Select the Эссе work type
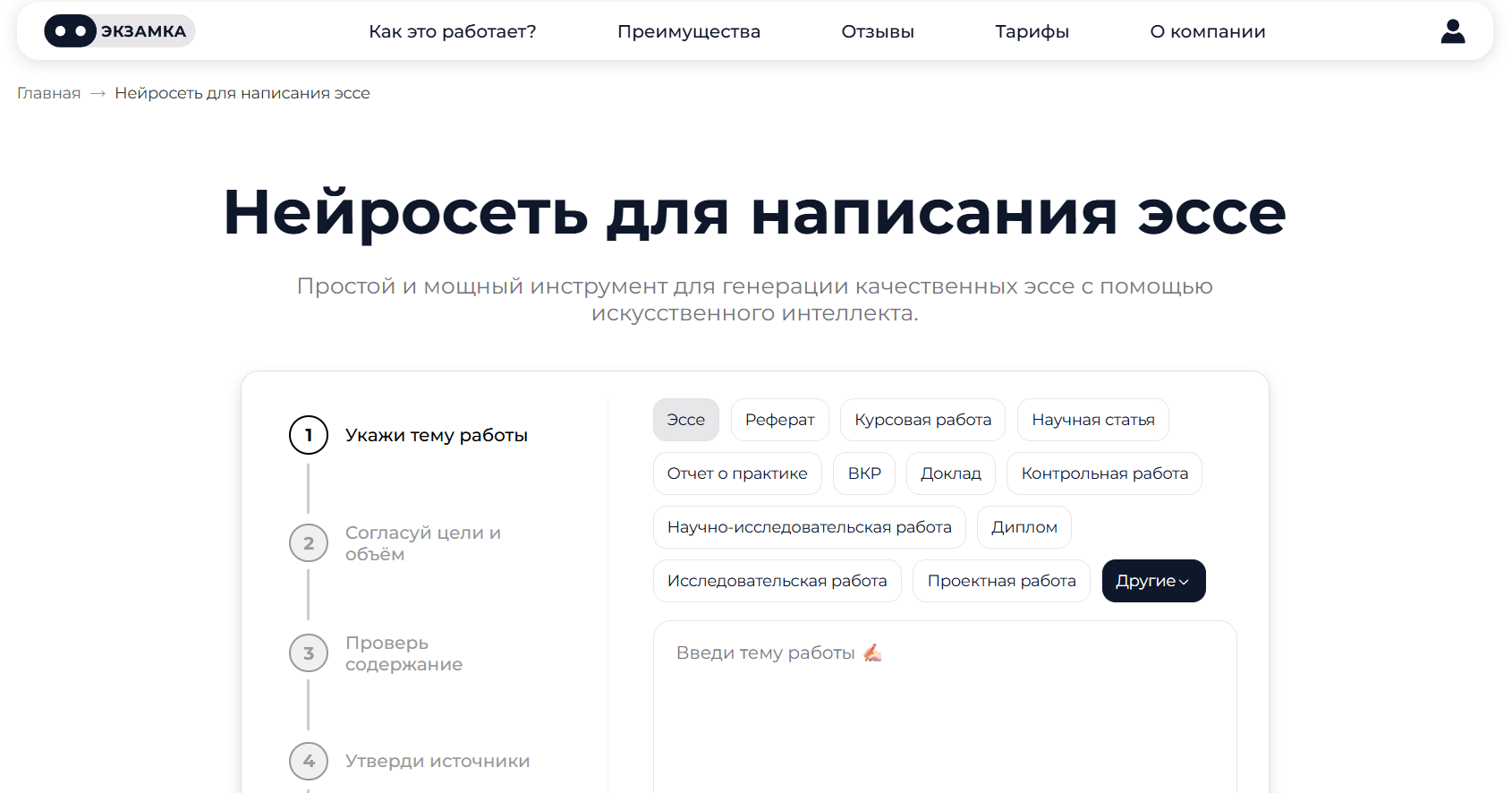Viewport: 1512px width, 793px height. point(686,420)
